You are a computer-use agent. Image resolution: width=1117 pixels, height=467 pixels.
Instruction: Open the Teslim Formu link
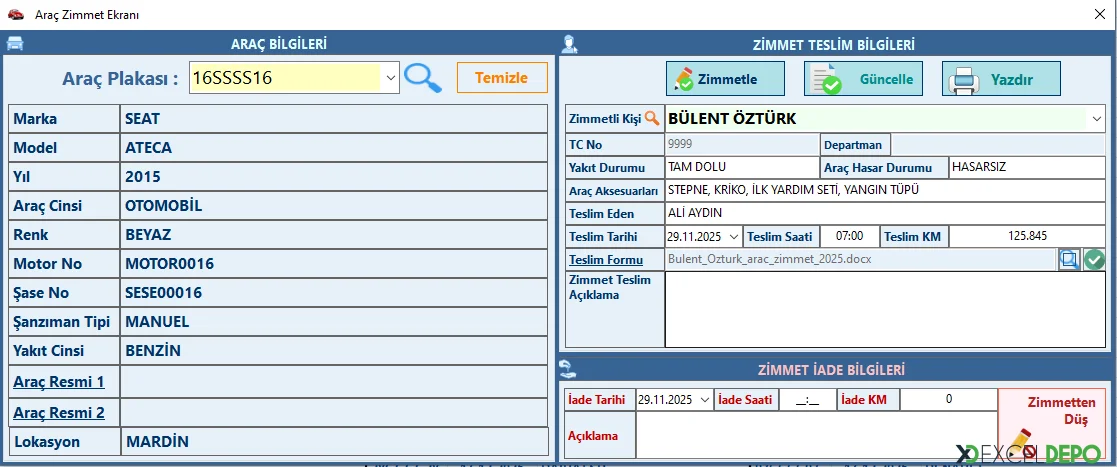(x=606, y=260)
